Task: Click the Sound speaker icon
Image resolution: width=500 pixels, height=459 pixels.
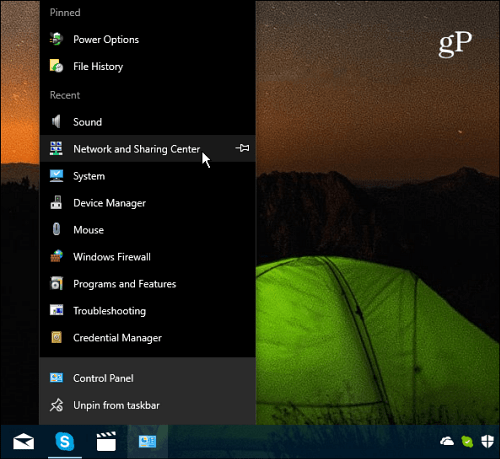Action: click(56, 122)
